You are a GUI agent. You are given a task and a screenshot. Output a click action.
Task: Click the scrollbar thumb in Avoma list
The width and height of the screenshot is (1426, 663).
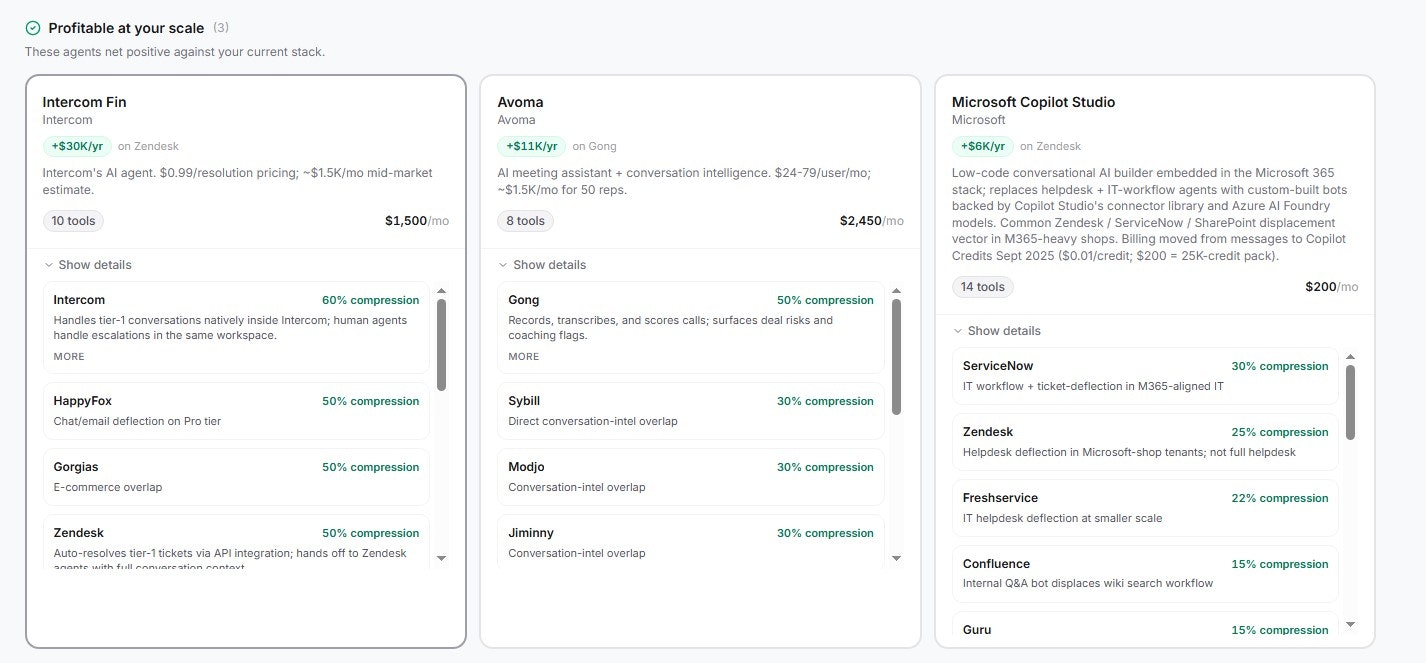coord(897,357)
